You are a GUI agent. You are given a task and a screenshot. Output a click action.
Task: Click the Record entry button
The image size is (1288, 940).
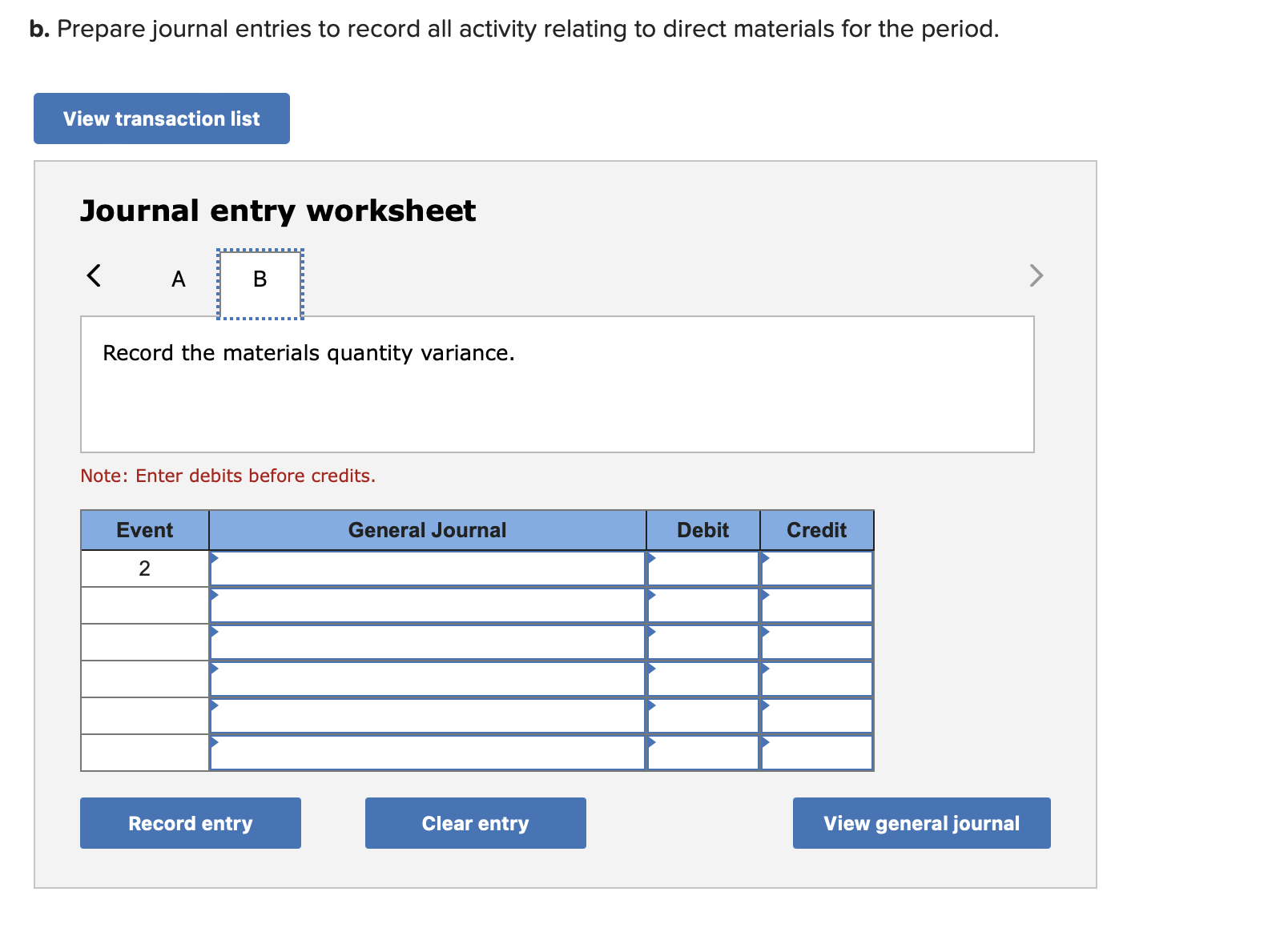pos(190,823)
